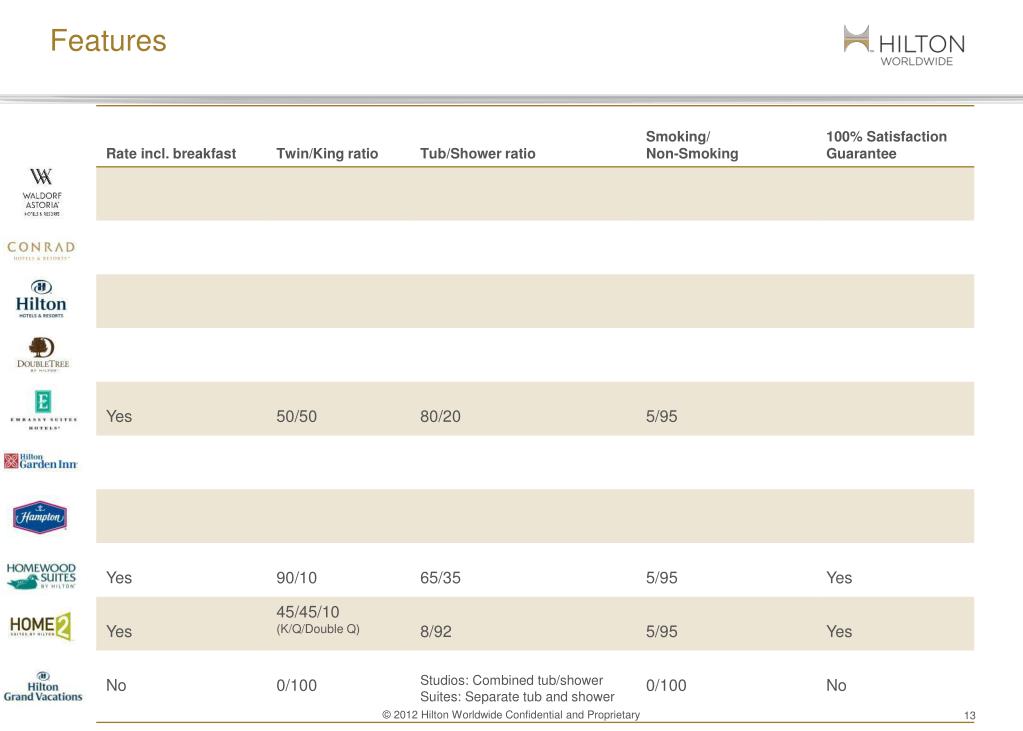Click the Hilton Grand Vacations logo

point(43,685)
